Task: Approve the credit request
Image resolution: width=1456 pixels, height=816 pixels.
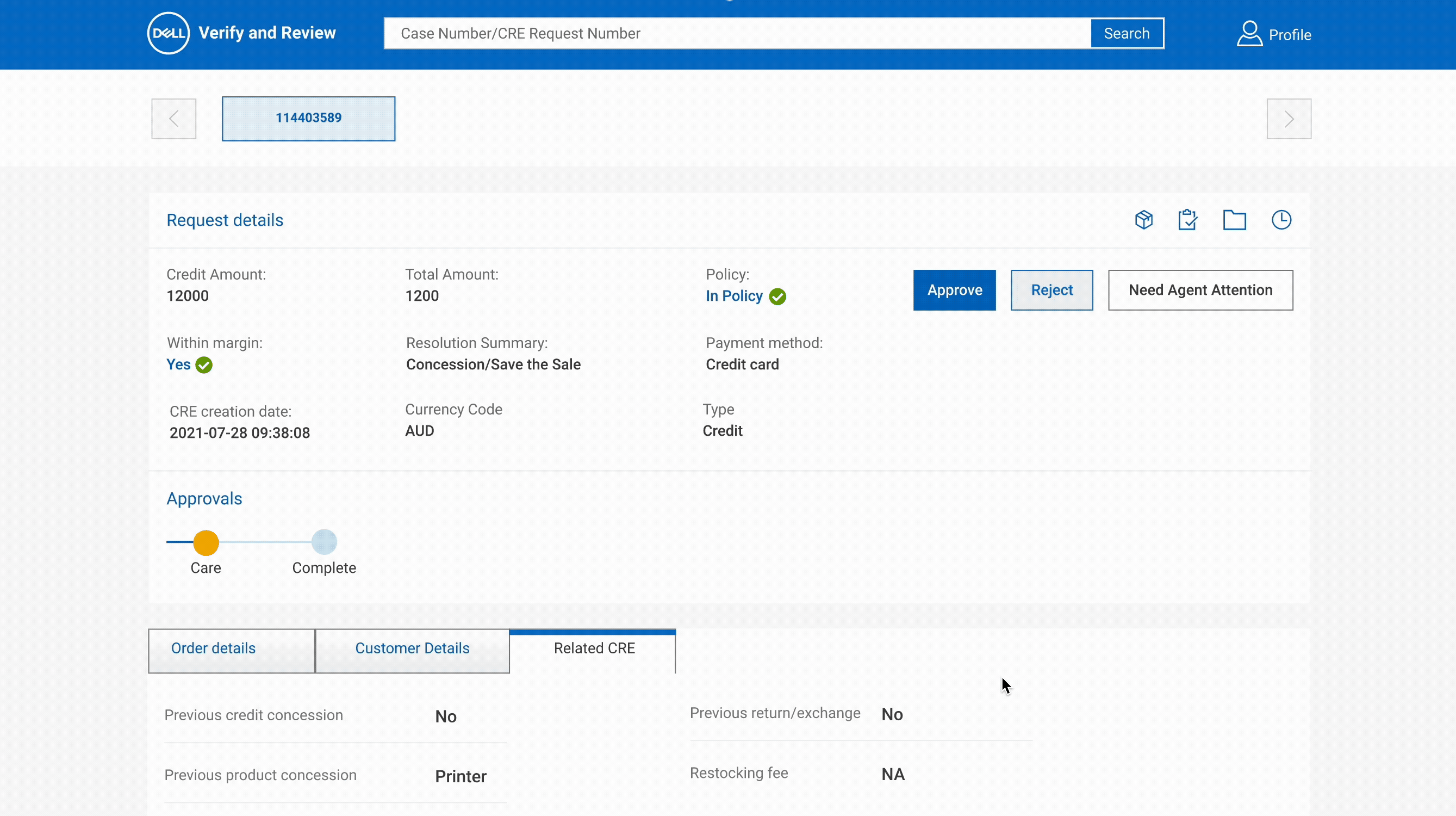Action: [x=954, y=290]
